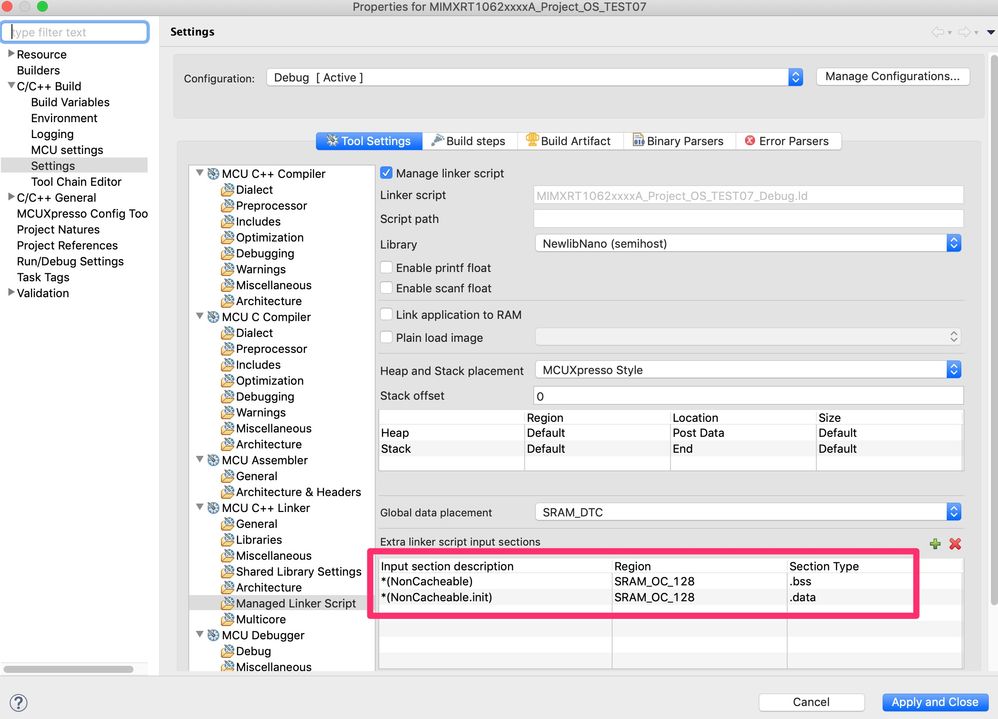The image size is (998, 719).
Task: Enable printf float checkbox
Action: pyautogui.click(x=386, y=267)
